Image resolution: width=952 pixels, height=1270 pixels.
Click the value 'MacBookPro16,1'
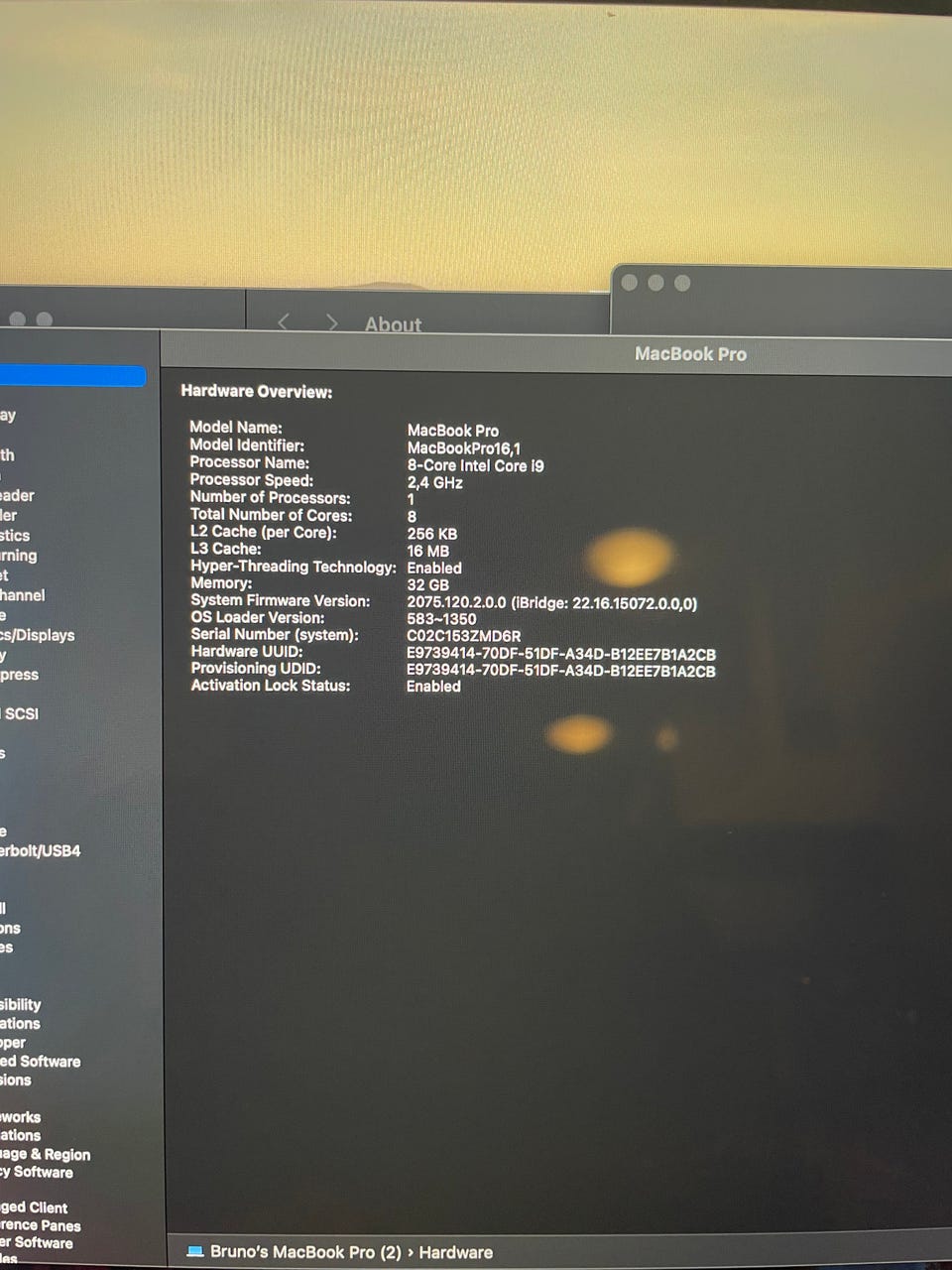[464, 448]
